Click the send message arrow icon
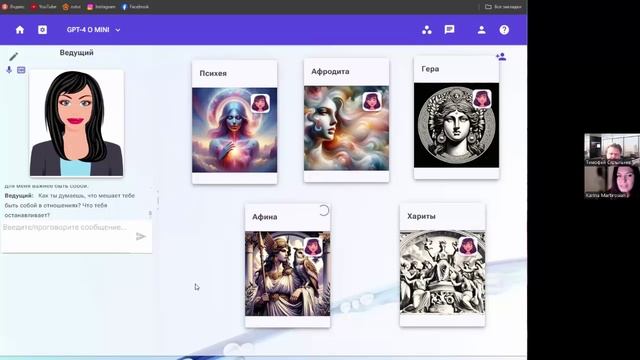The height and width of the screenshot is (360, 640). coord(141,236)
